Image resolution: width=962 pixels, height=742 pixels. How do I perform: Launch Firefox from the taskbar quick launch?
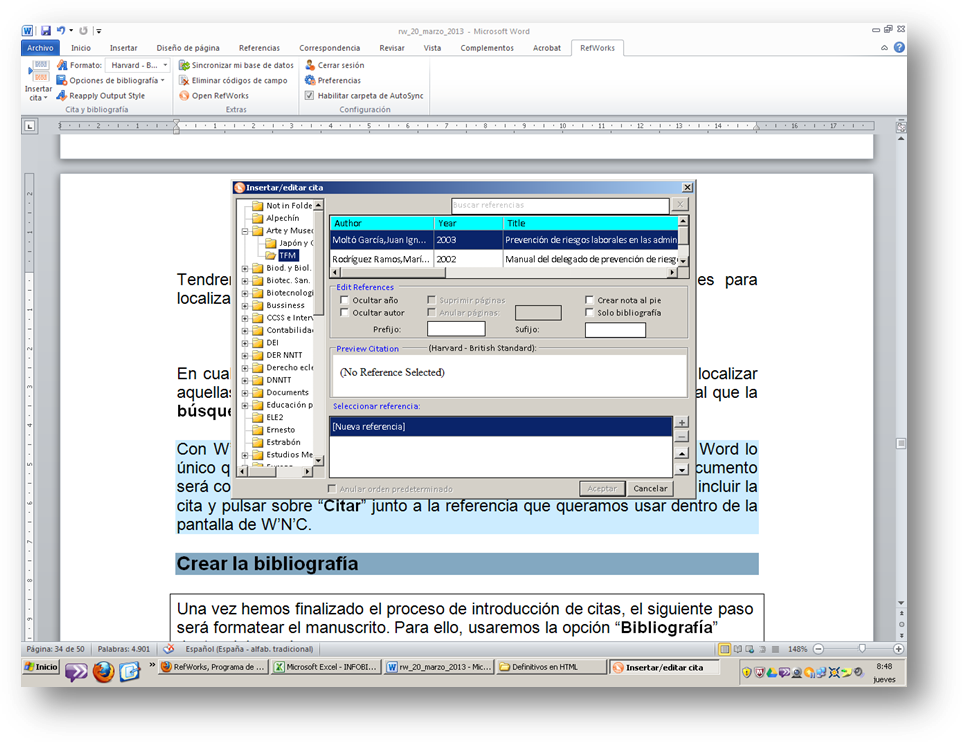tap(103, 672)
